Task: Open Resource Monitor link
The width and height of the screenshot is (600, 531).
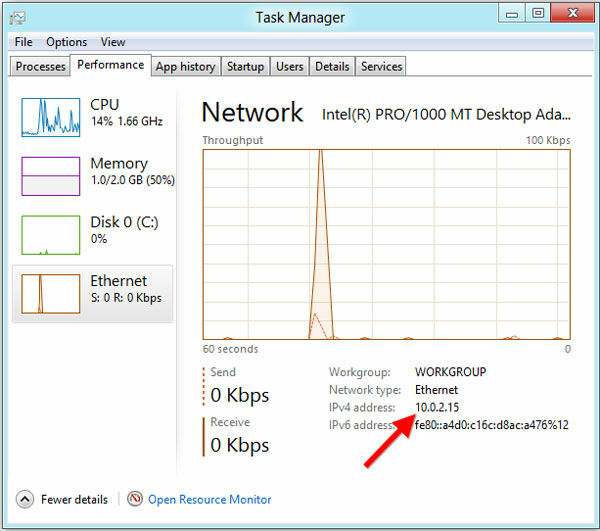Action: pyautogui.click(x=210, y=499)
